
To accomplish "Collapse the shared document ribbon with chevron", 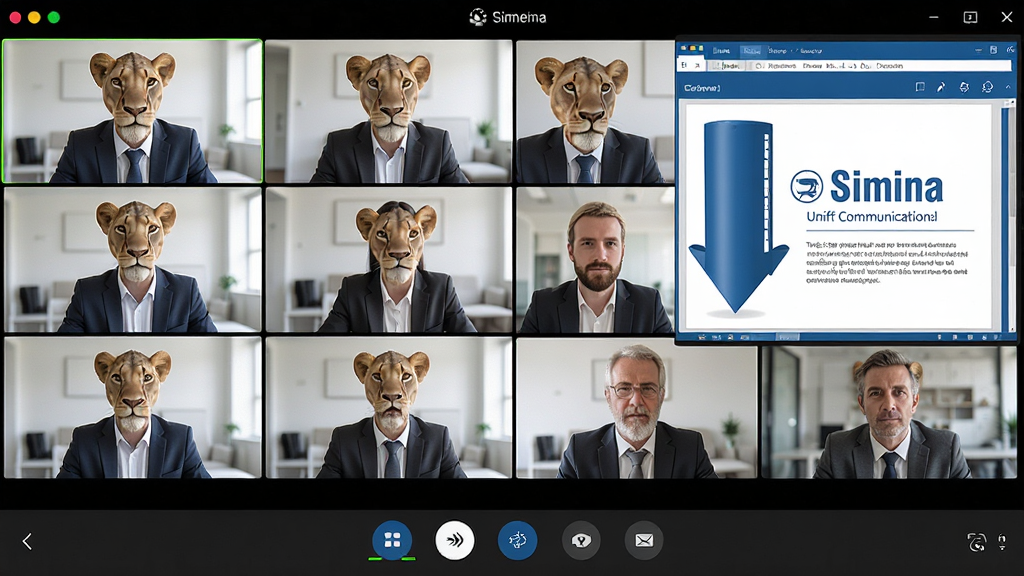I will 1008,87.
